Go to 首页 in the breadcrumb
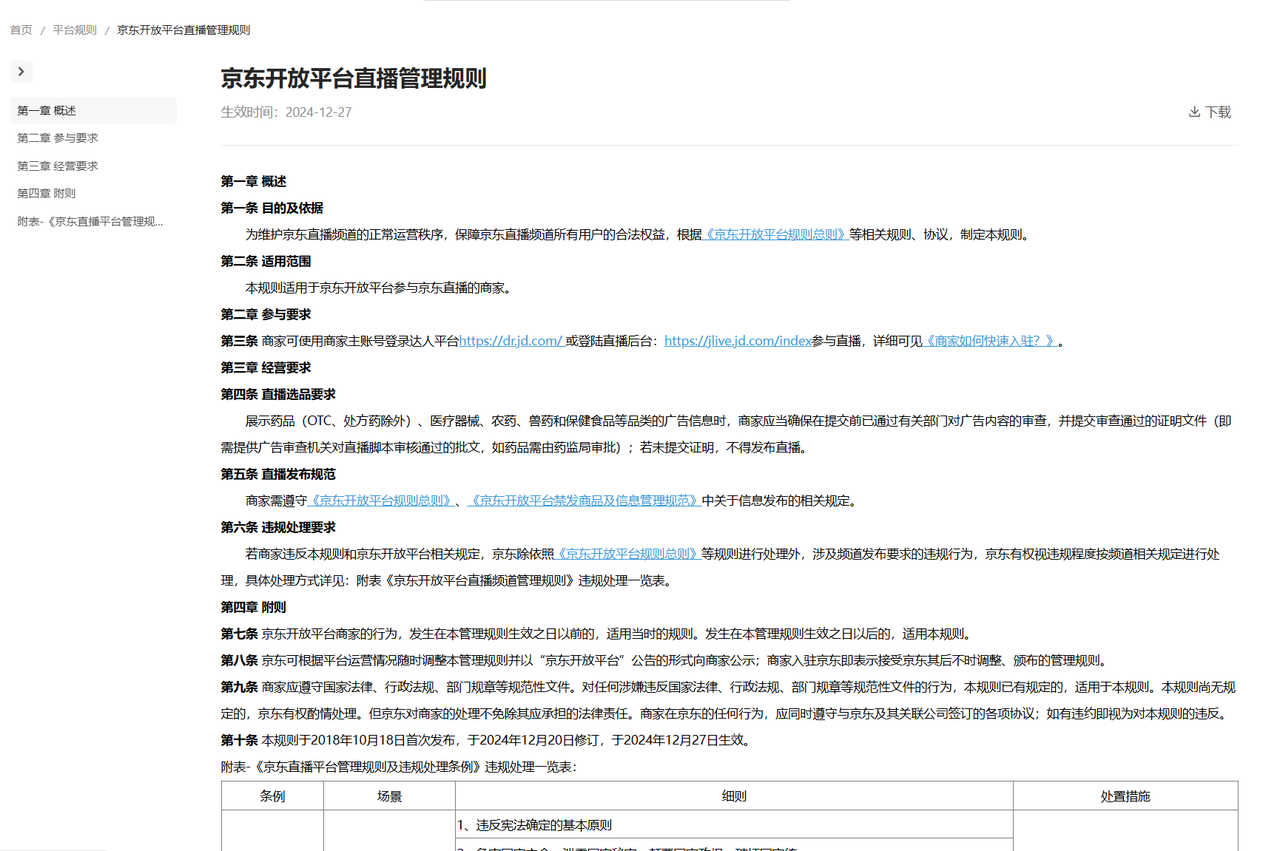This screenshot has height=851, width=1280. pyautogui.click(x=21, y=30)
